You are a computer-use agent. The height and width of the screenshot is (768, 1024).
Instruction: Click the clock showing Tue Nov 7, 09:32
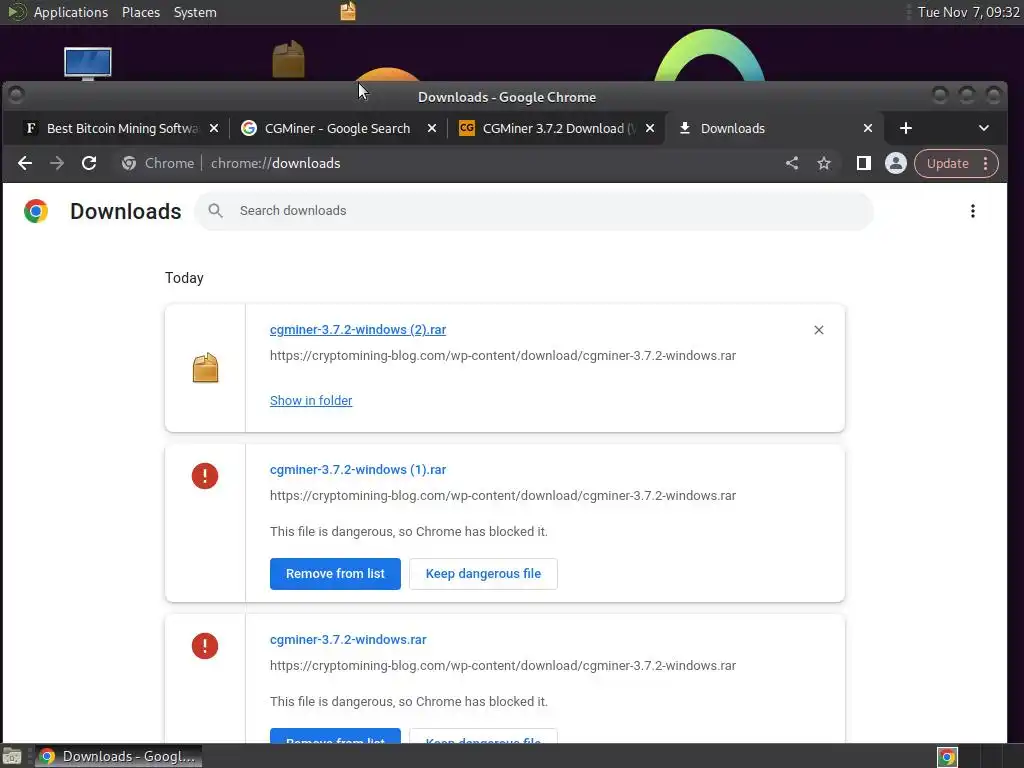coord(968,12)
